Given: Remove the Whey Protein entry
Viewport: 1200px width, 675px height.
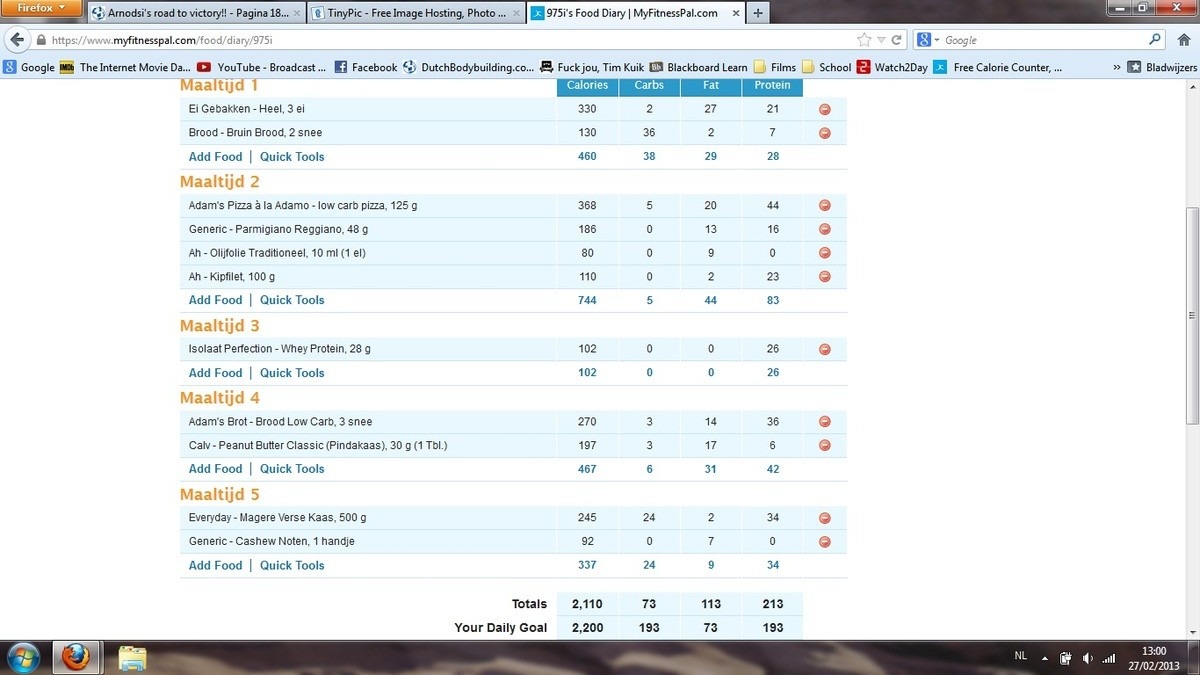Looking at the screenshot, I should pyautogui.click(x=825, y=349).
